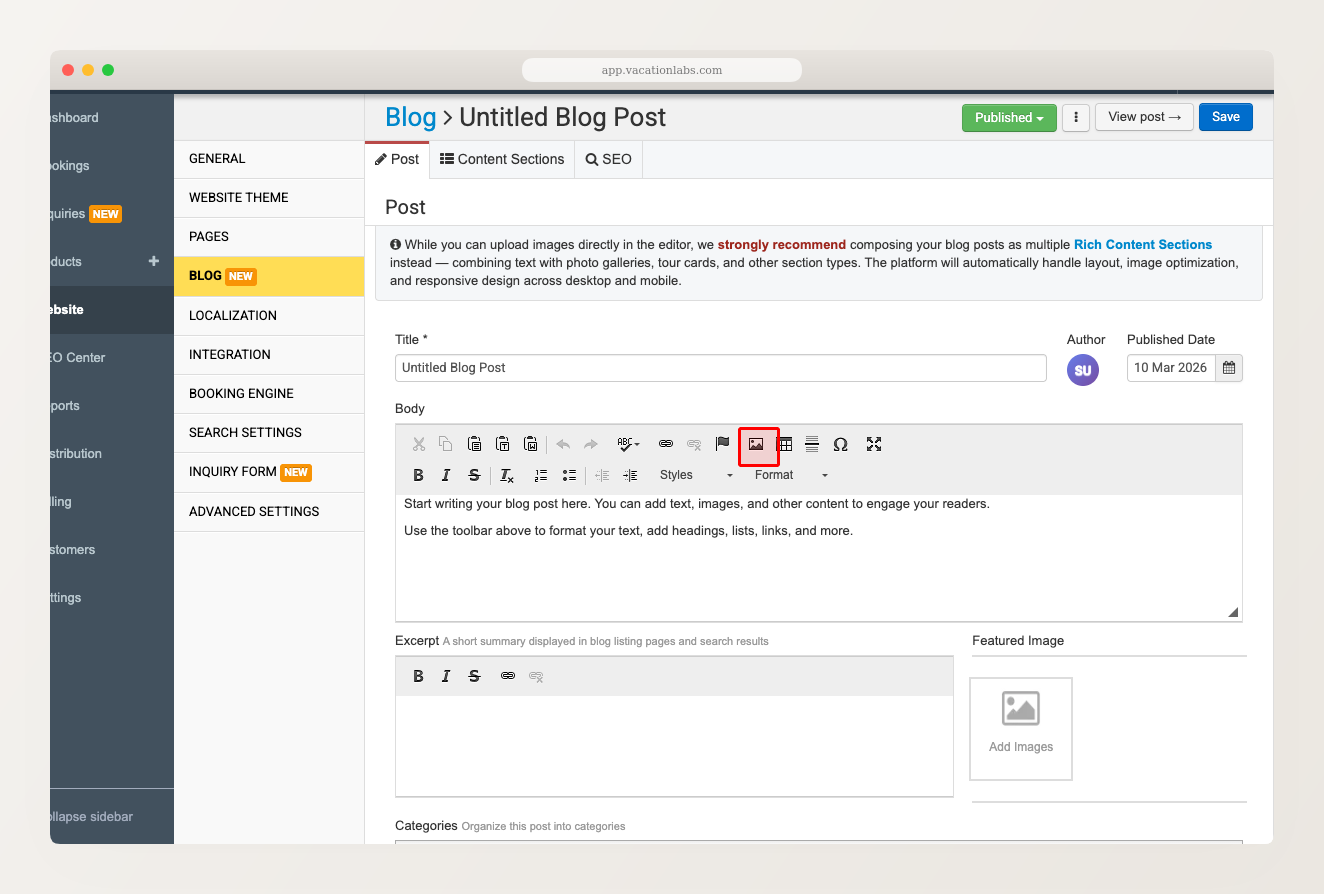The image size is (1324, 894).
Task: Remove formatting with the Tx icon
Action: coord(506,475)
